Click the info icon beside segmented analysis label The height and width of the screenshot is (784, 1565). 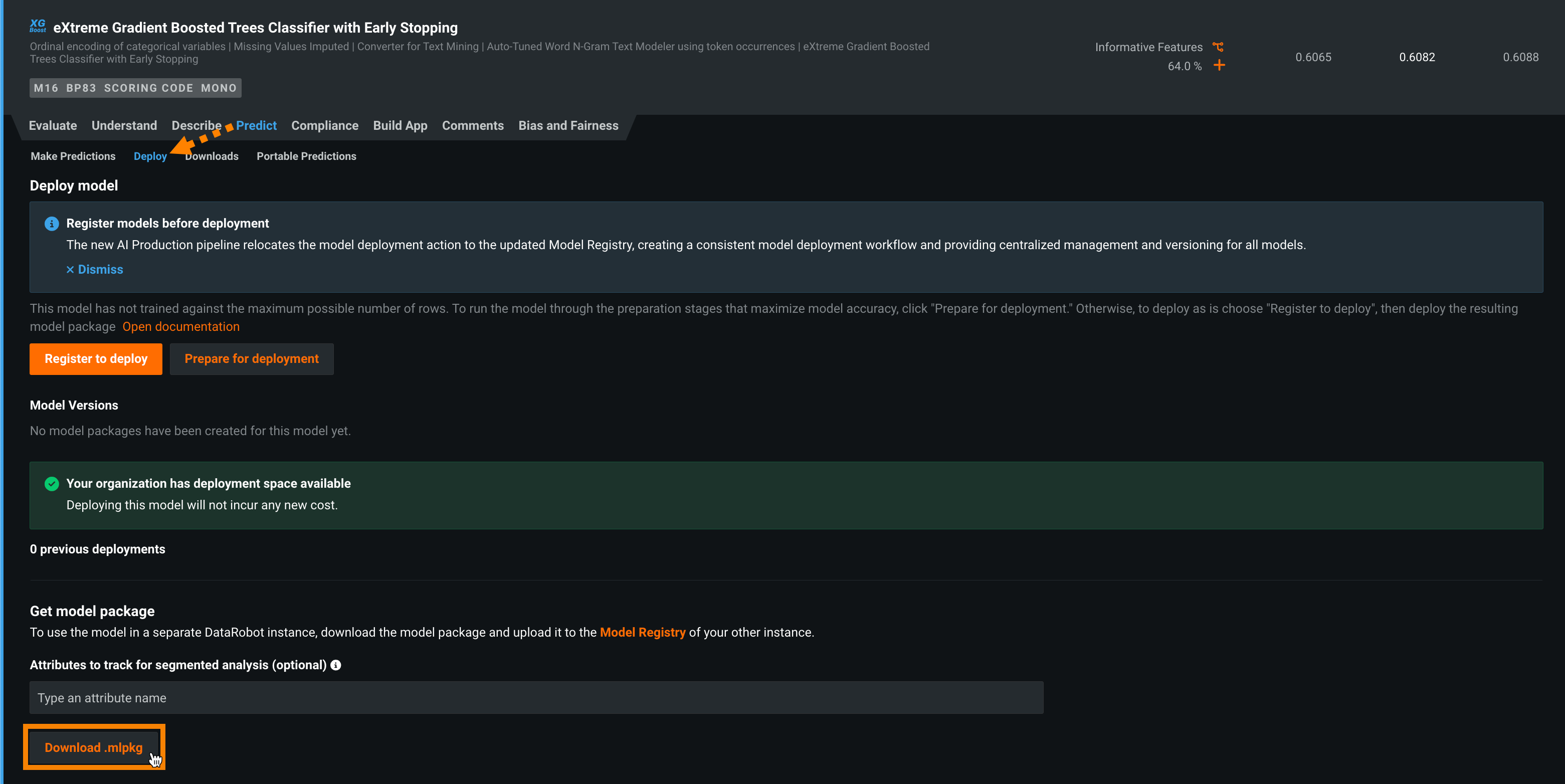point(335,665)
